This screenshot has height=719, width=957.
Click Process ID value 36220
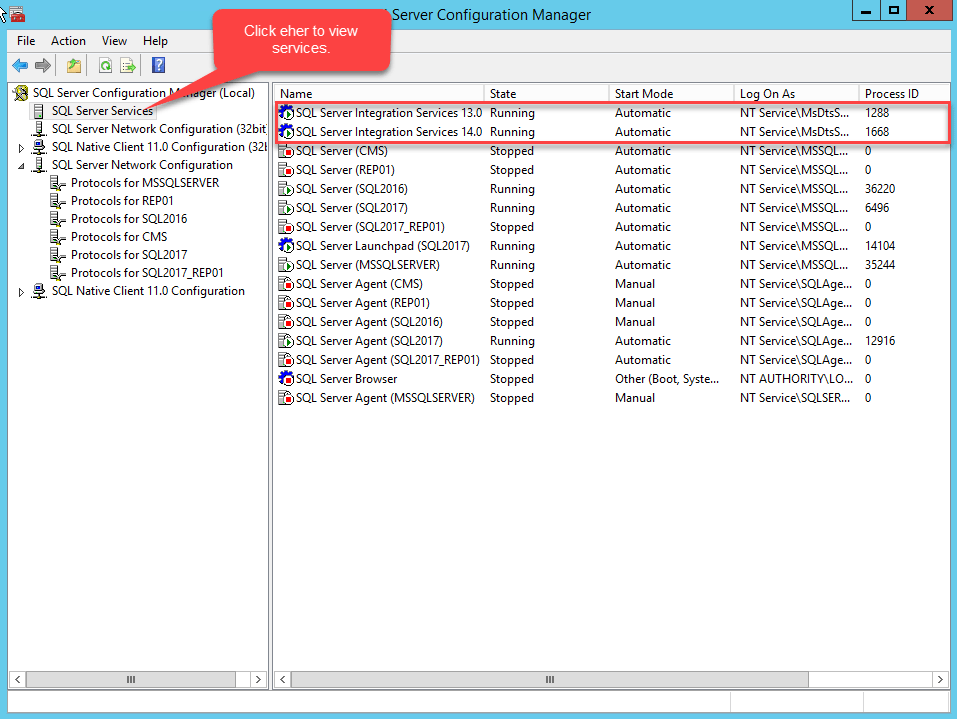point(879,189)
